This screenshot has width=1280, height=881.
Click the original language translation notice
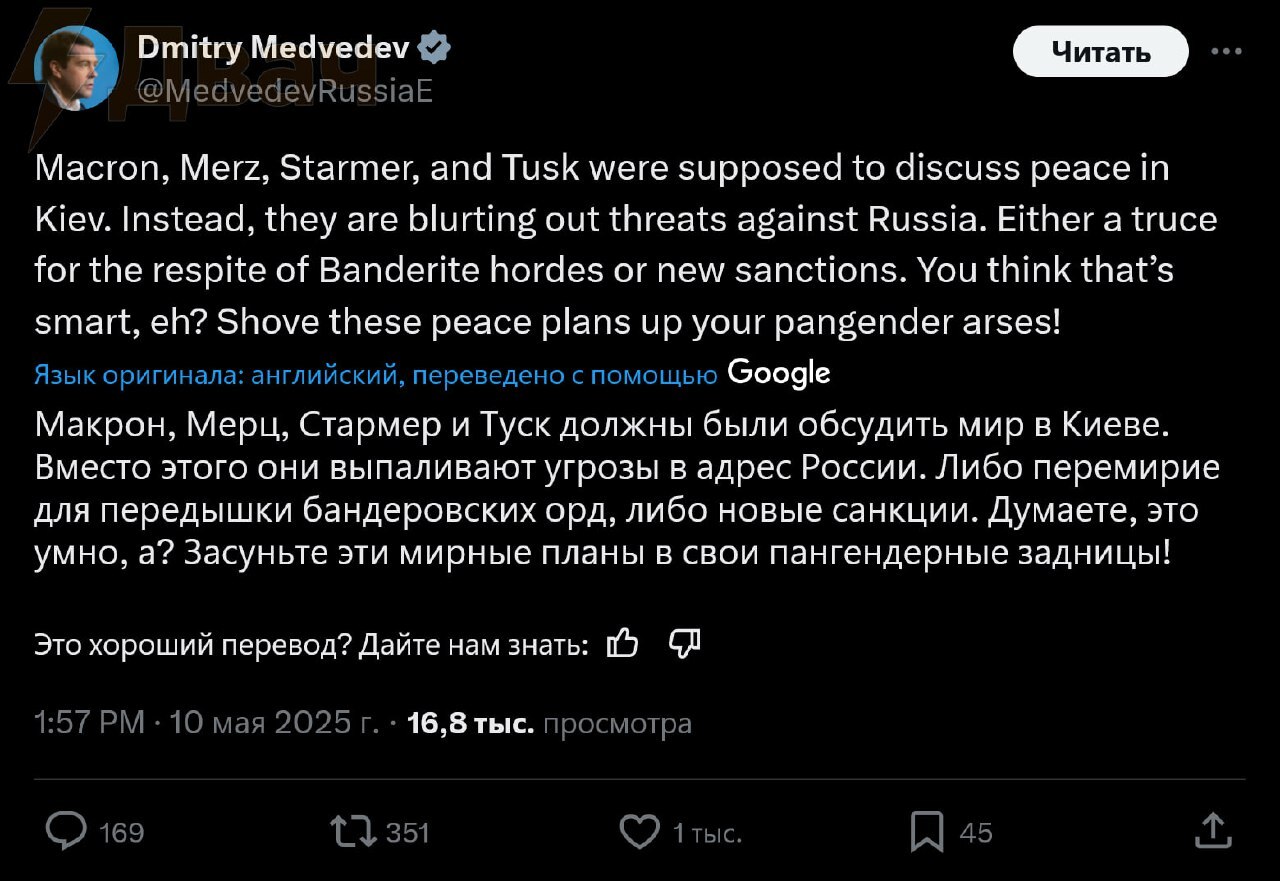coord(376,375)
